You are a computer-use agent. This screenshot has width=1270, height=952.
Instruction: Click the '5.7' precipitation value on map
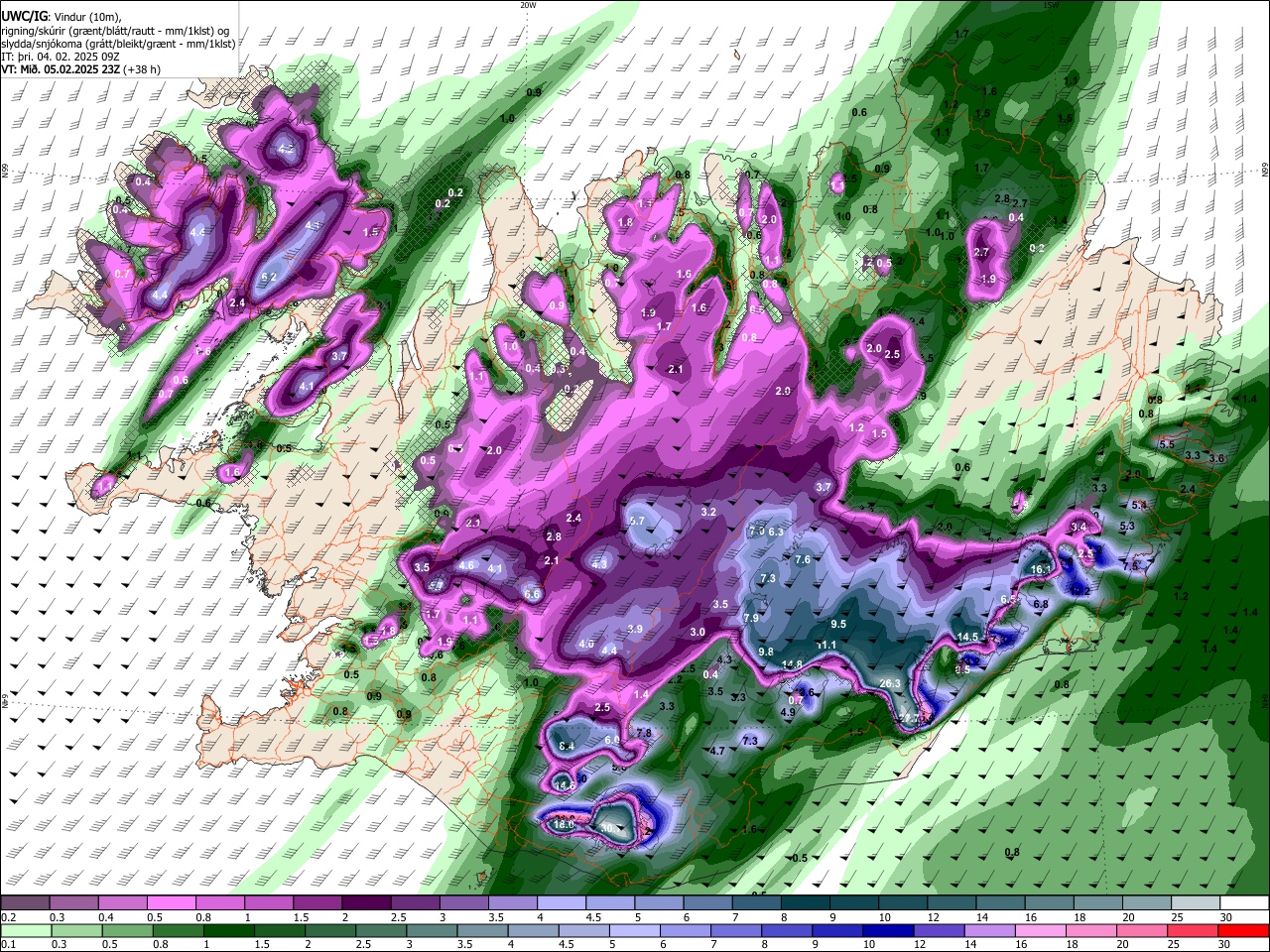click(637, 521)
